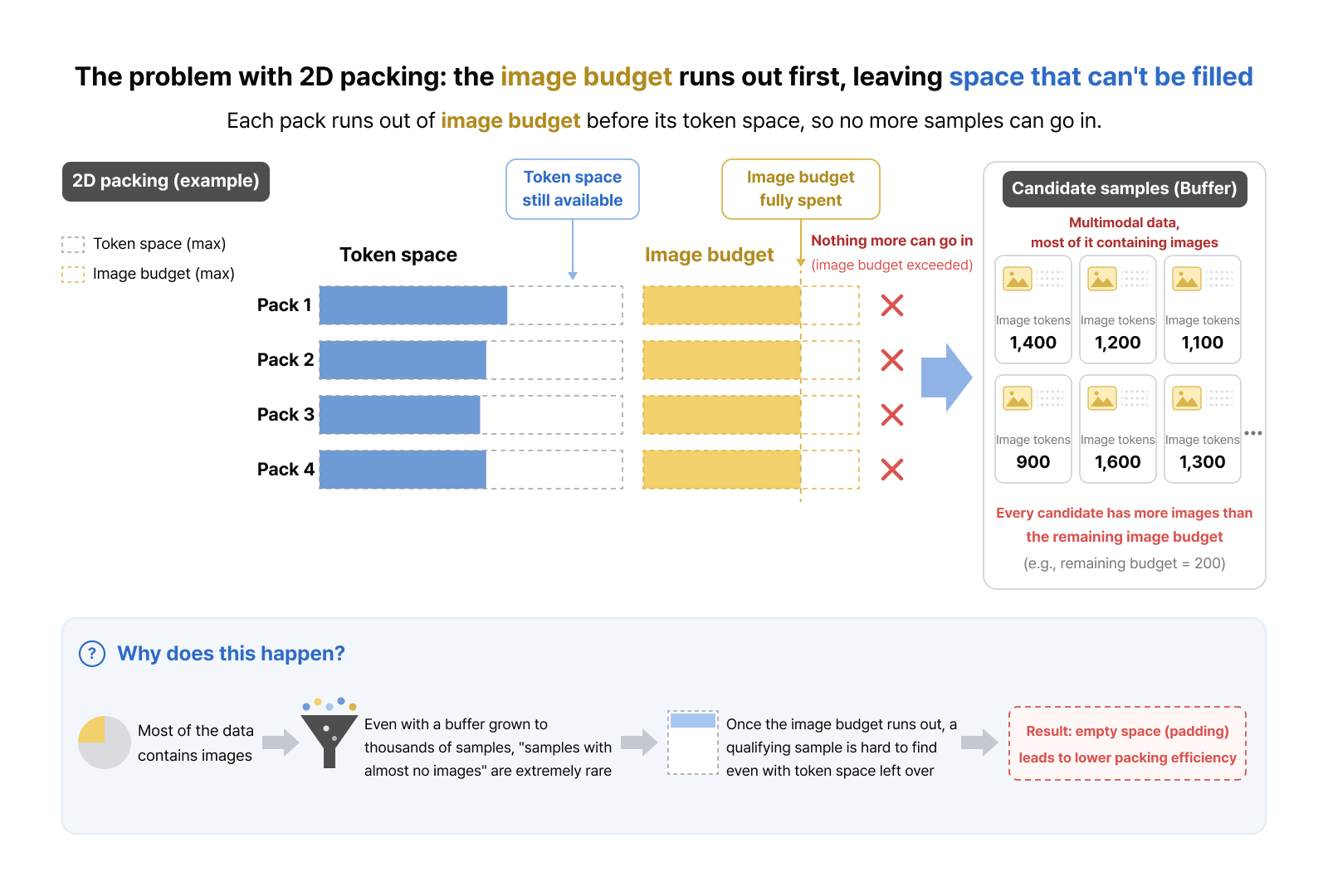Viewport: 1328px width, 896px height.
Task: Click the red dashed Result: empty space box
Action: coord(1128,743)
